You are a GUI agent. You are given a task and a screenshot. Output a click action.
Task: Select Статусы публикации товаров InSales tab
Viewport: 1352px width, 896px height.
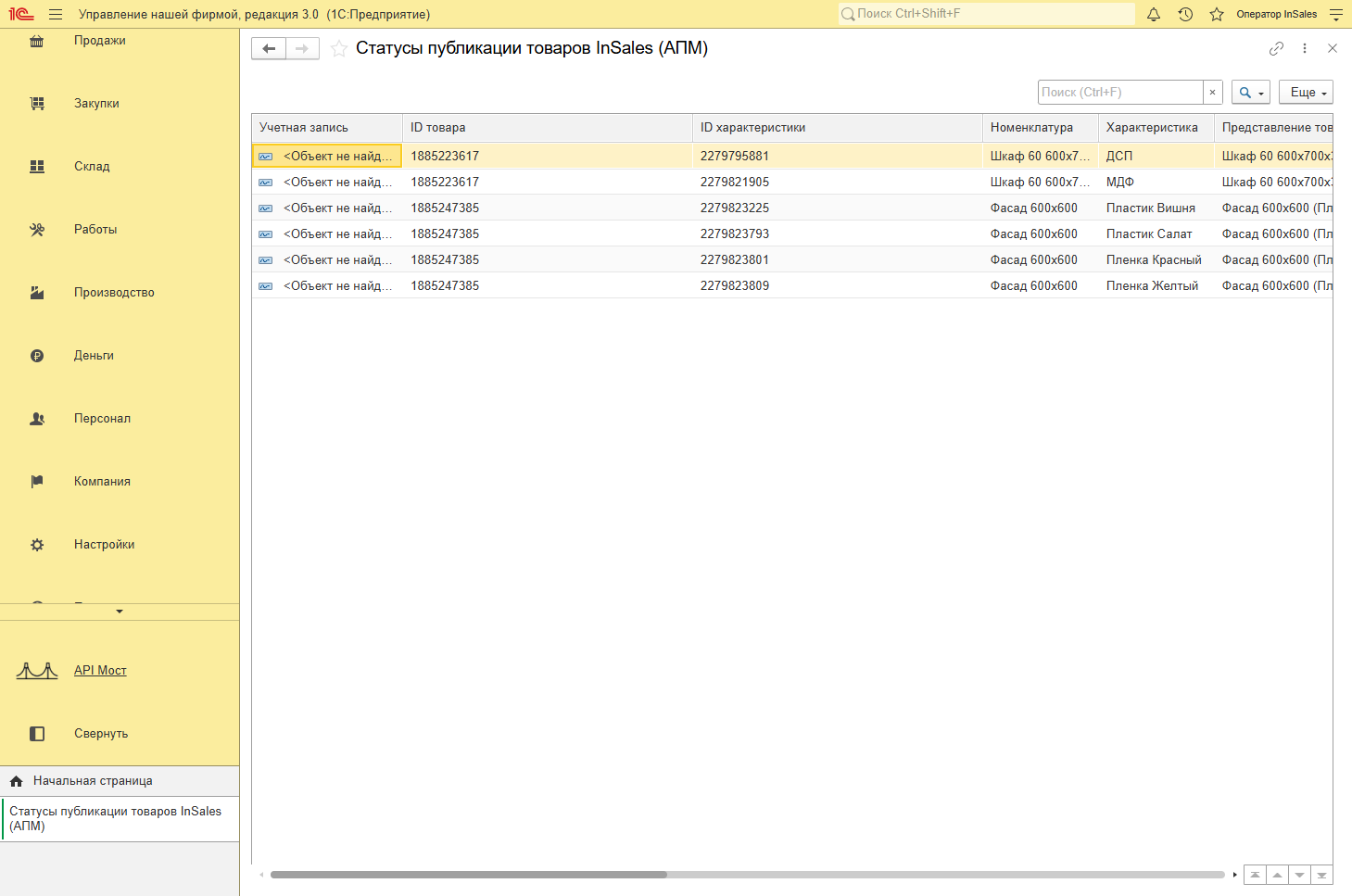120,819
